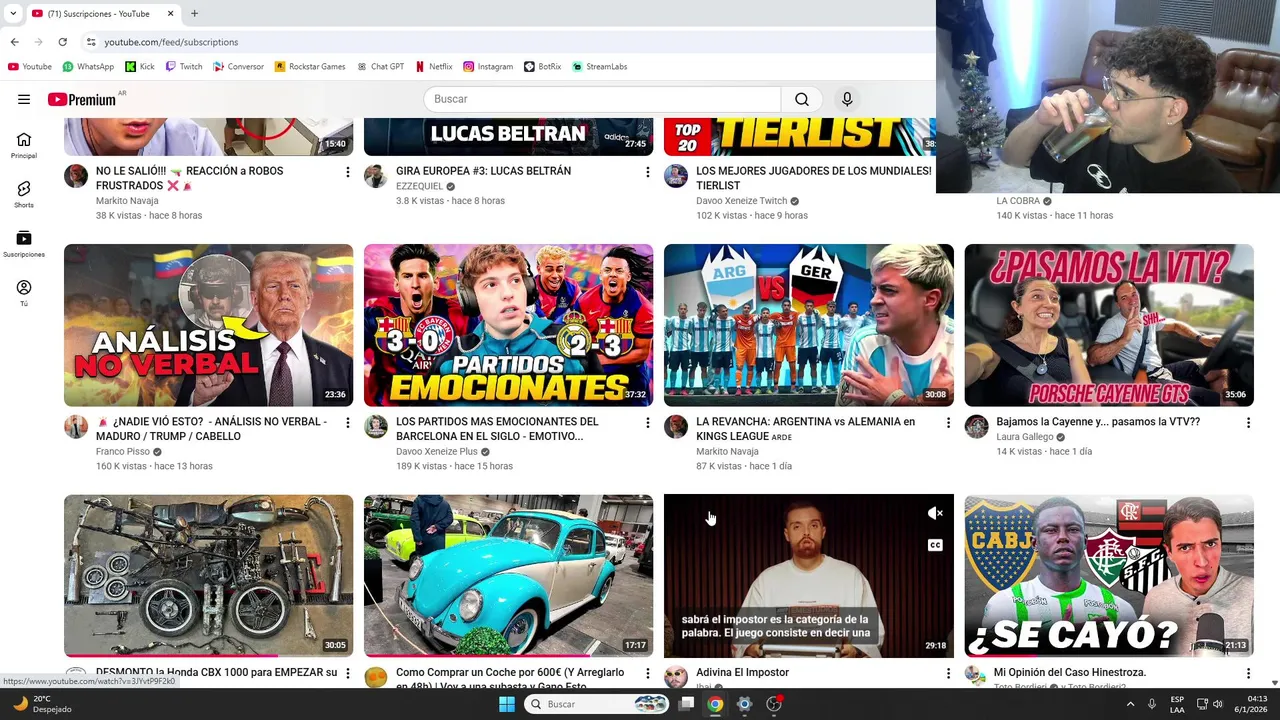This screenshot has width=1280, height=720.
Task: Open Principal home in sidebar
Action: point(24,145)
